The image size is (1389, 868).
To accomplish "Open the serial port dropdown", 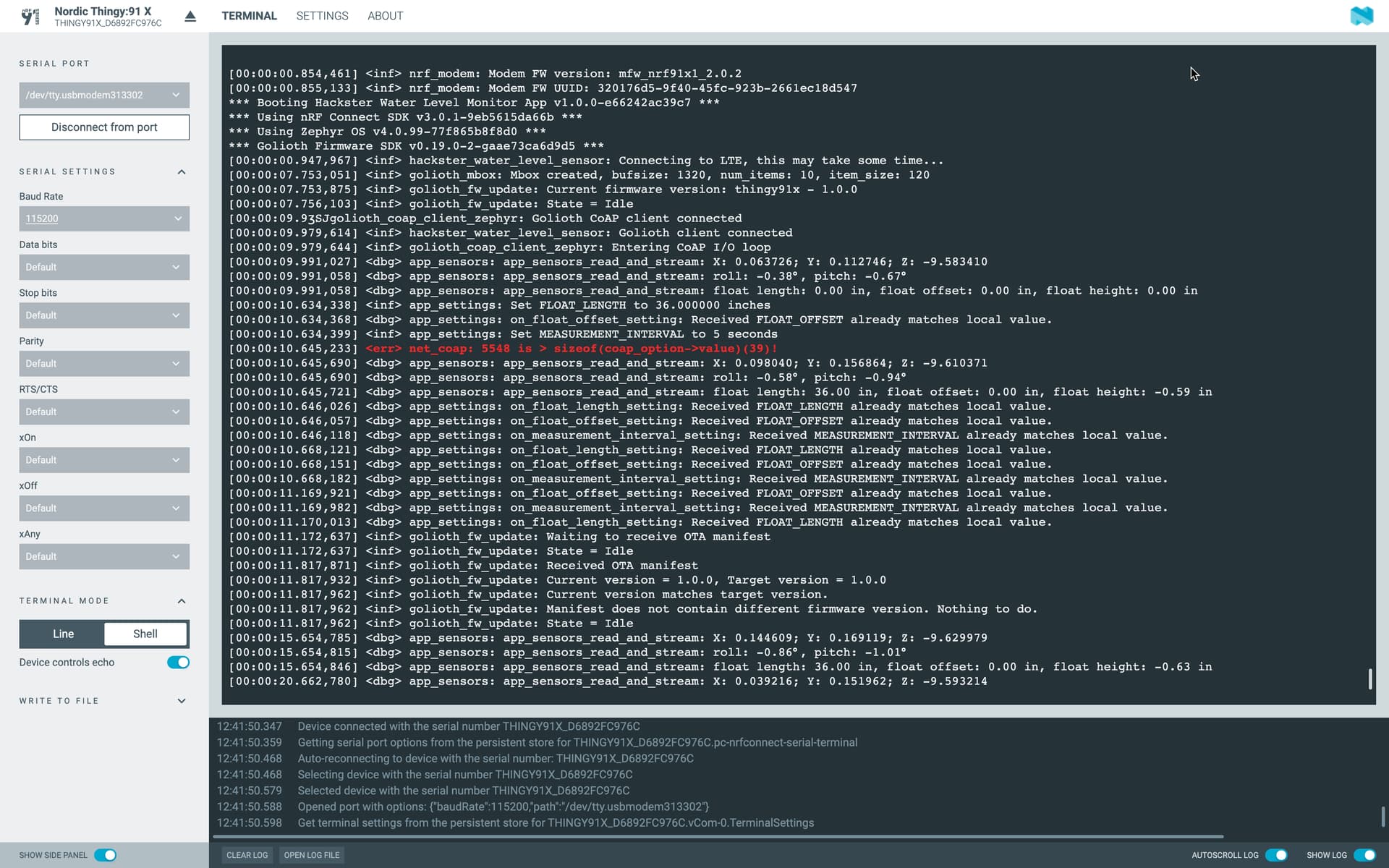I will coord(104,95).
